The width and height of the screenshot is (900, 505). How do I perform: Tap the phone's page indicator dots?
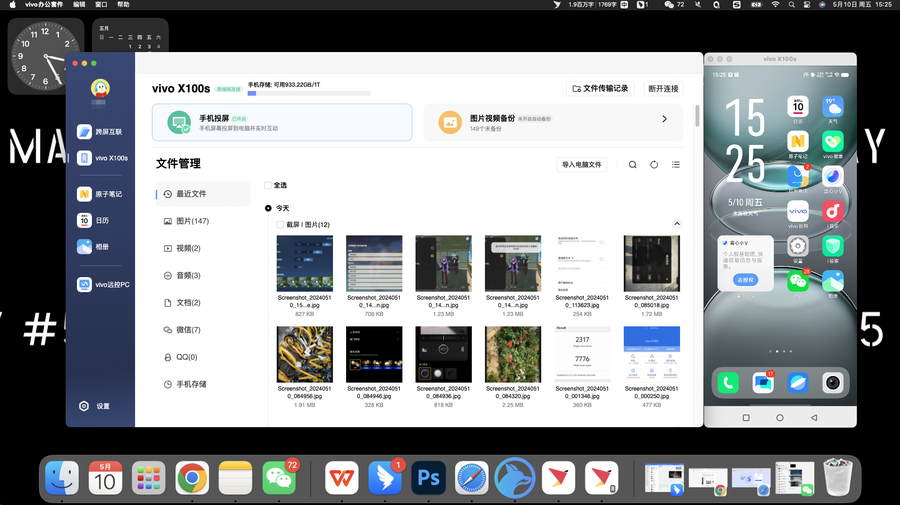click(x=780, y=351)
